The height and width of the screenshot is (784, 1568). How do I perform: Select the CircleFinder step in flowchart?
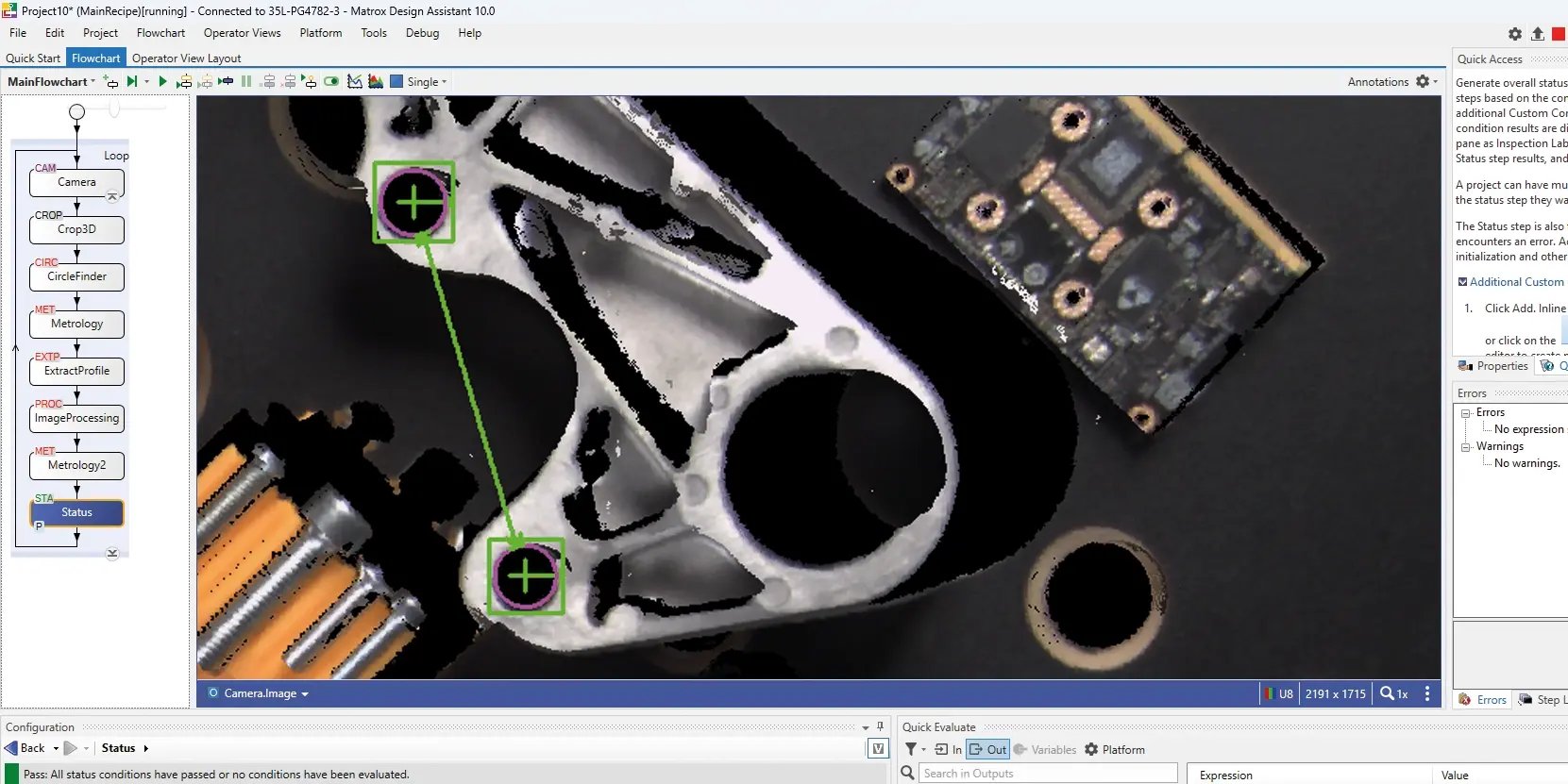(x=76, y=276)
